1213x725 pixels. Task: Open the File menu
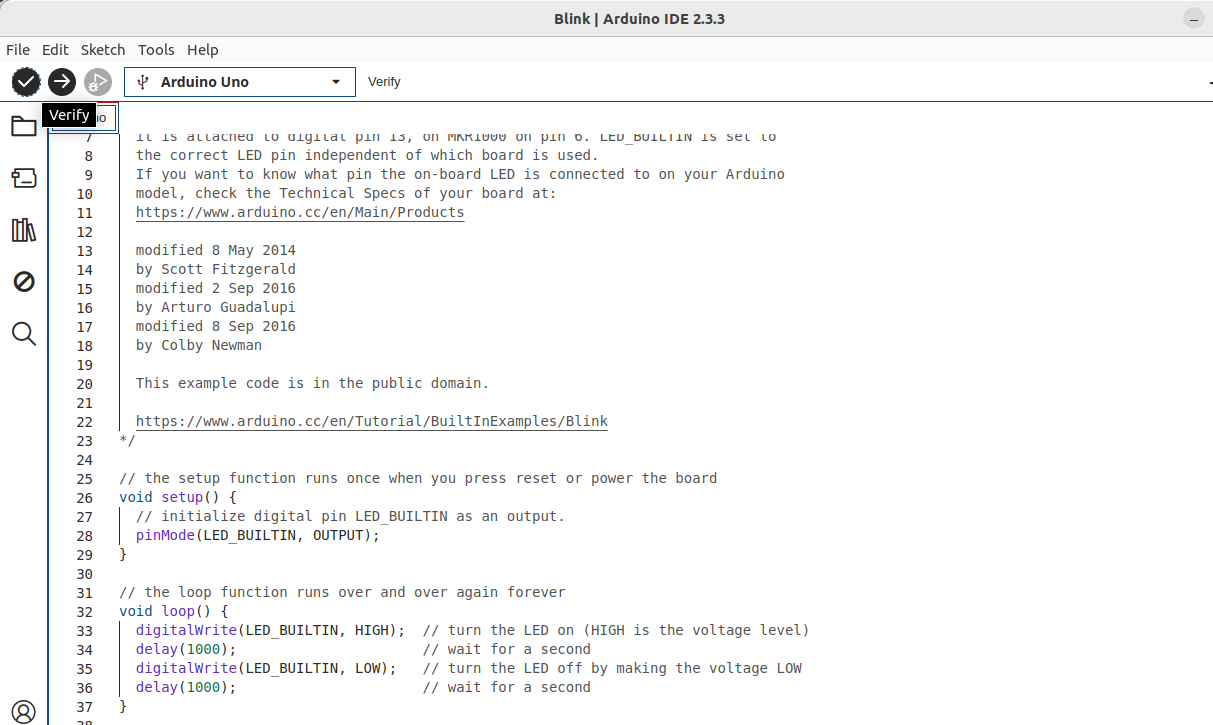[18, 50]
